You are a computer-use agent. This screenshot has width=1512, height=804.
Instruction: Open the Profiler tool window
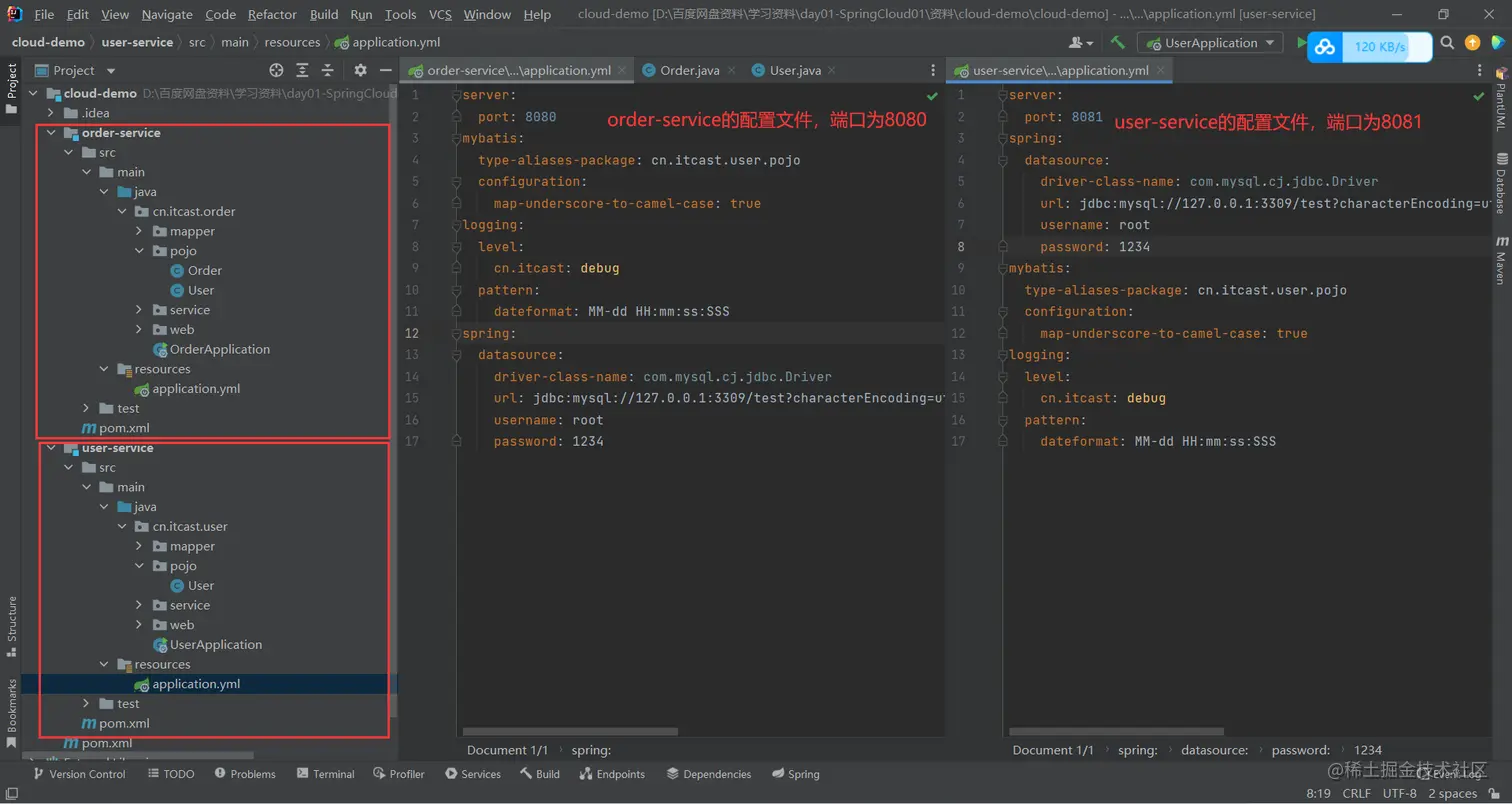pyautogui.click(x=399, y=774)
